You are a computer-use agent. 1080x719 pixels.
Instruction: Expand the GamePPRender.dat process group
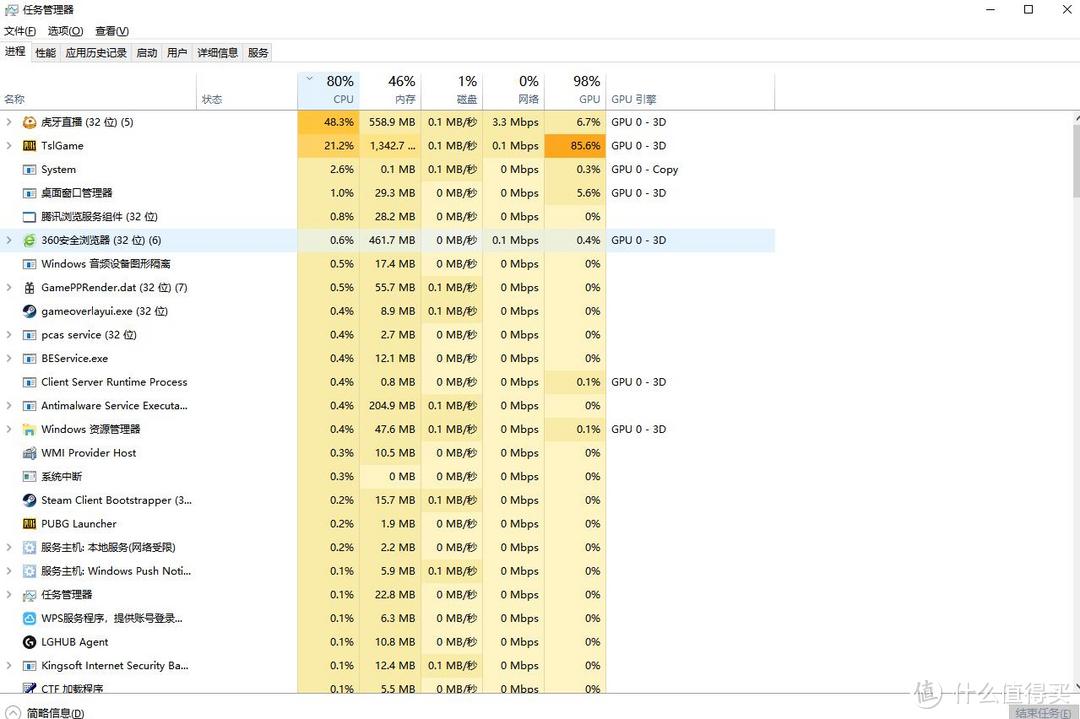[9, 287]
